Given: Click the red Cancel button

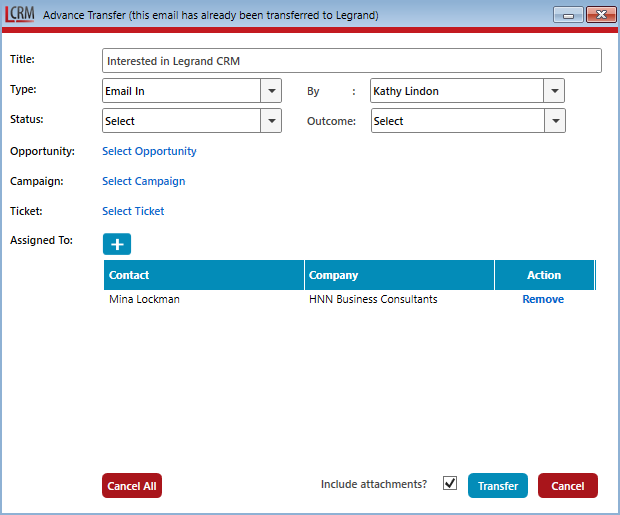Looking at the screenshot, I should 567,486.
